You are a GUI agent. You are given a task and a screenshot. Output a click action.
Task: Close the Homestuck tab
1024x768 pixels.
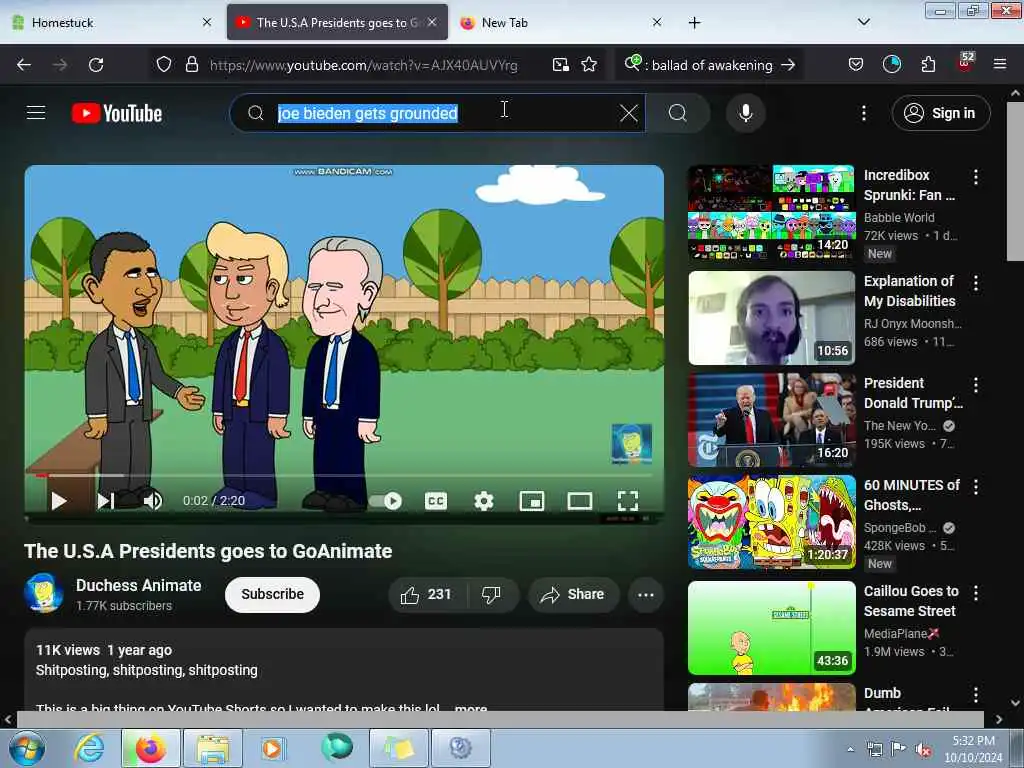[206, 22]
